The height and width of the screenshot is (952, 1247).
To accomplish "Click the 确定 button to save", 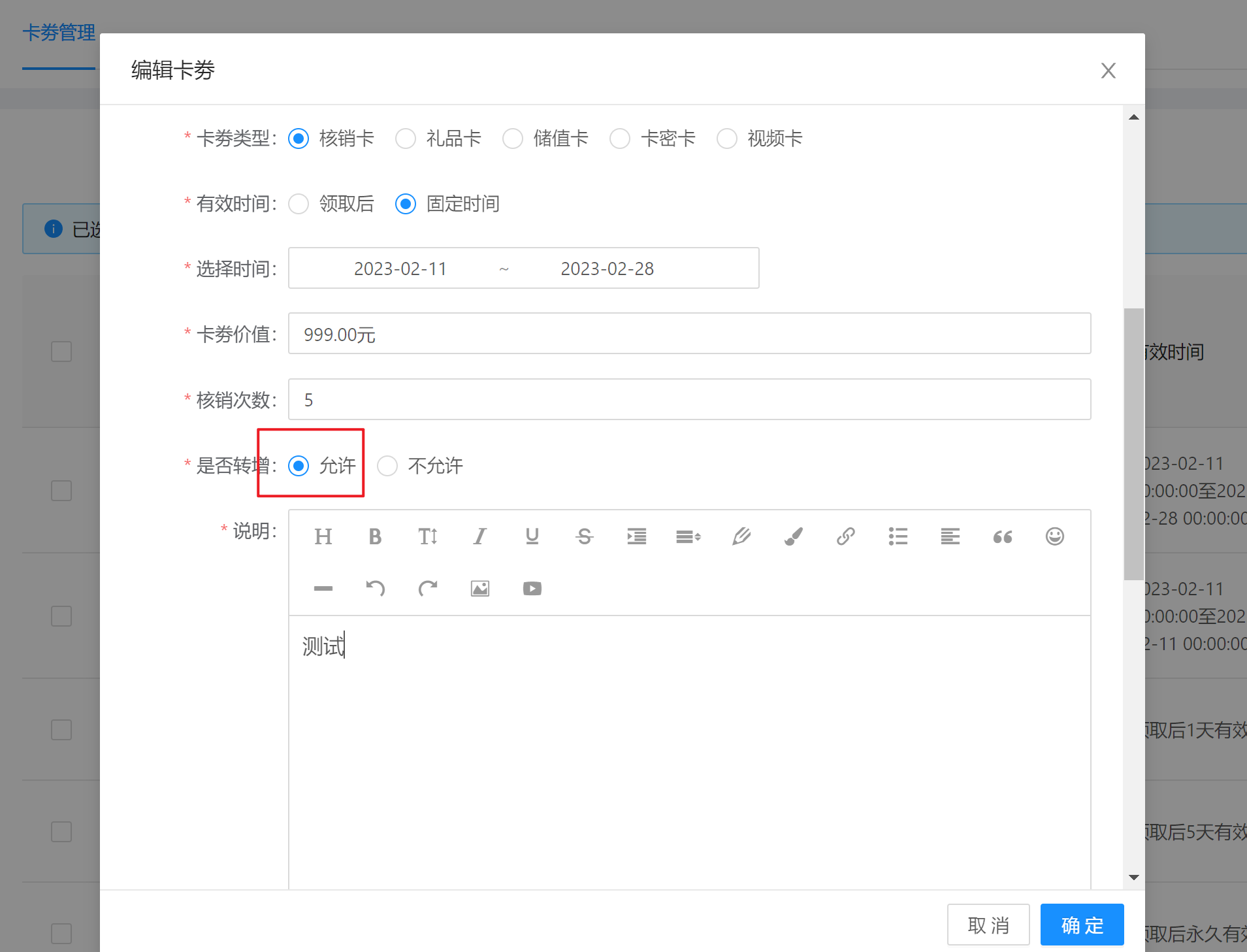I will tap(1082, 925).
